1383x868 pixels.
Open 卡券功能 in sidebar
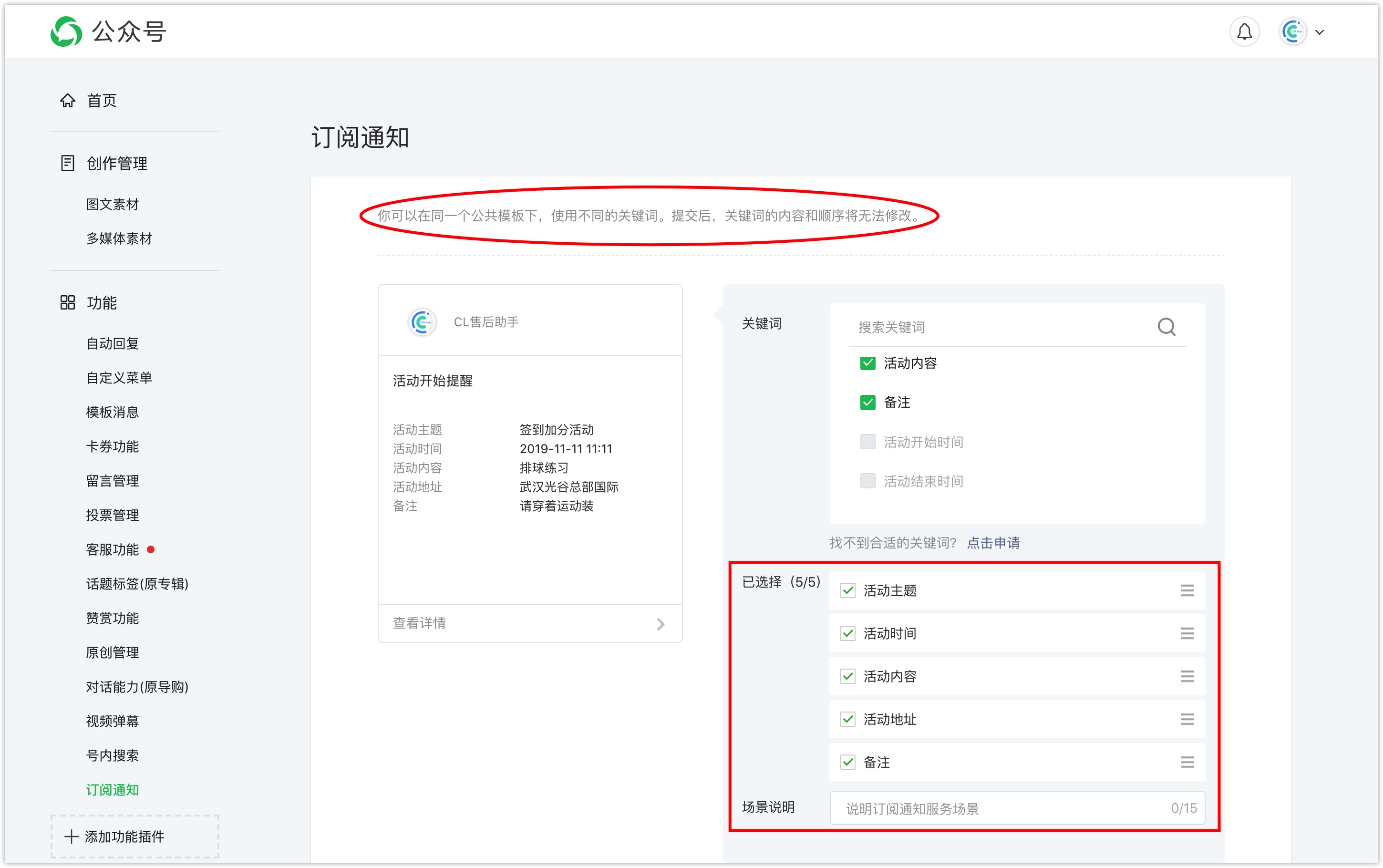click(x=113, y=446)
